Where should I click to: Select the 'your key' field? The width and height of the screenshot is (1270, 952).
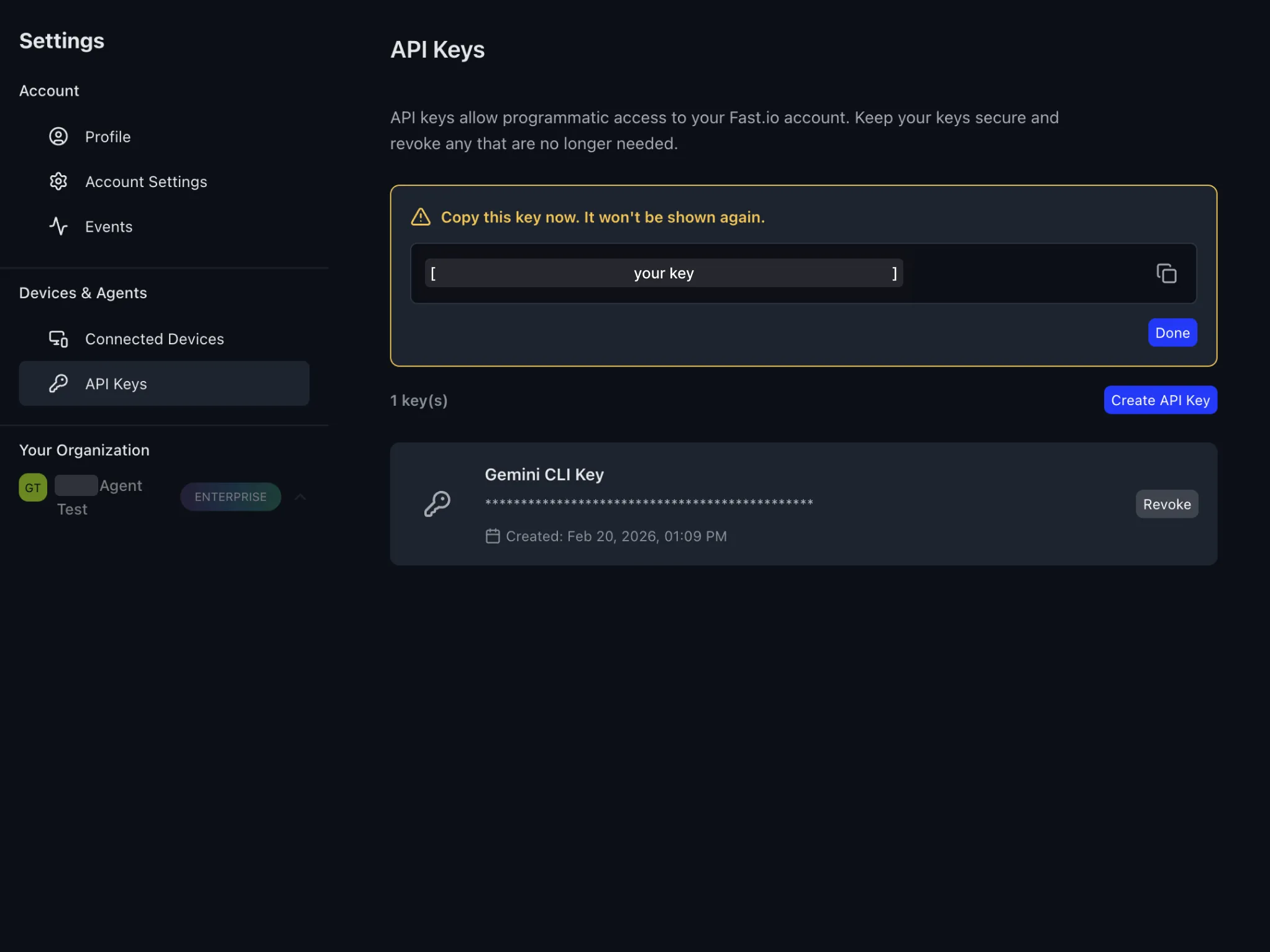(x=663, y=273)
